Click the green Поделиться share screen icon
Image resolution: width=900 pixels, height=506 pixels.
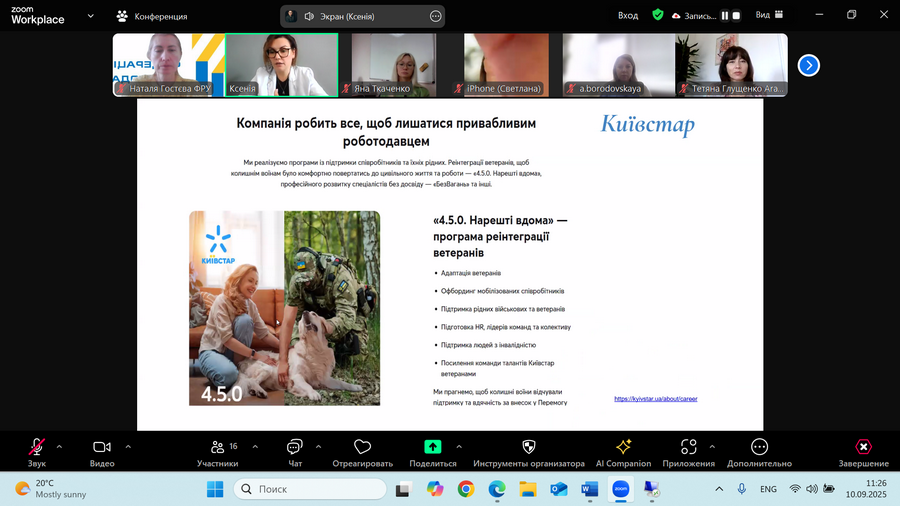point(433,448)
